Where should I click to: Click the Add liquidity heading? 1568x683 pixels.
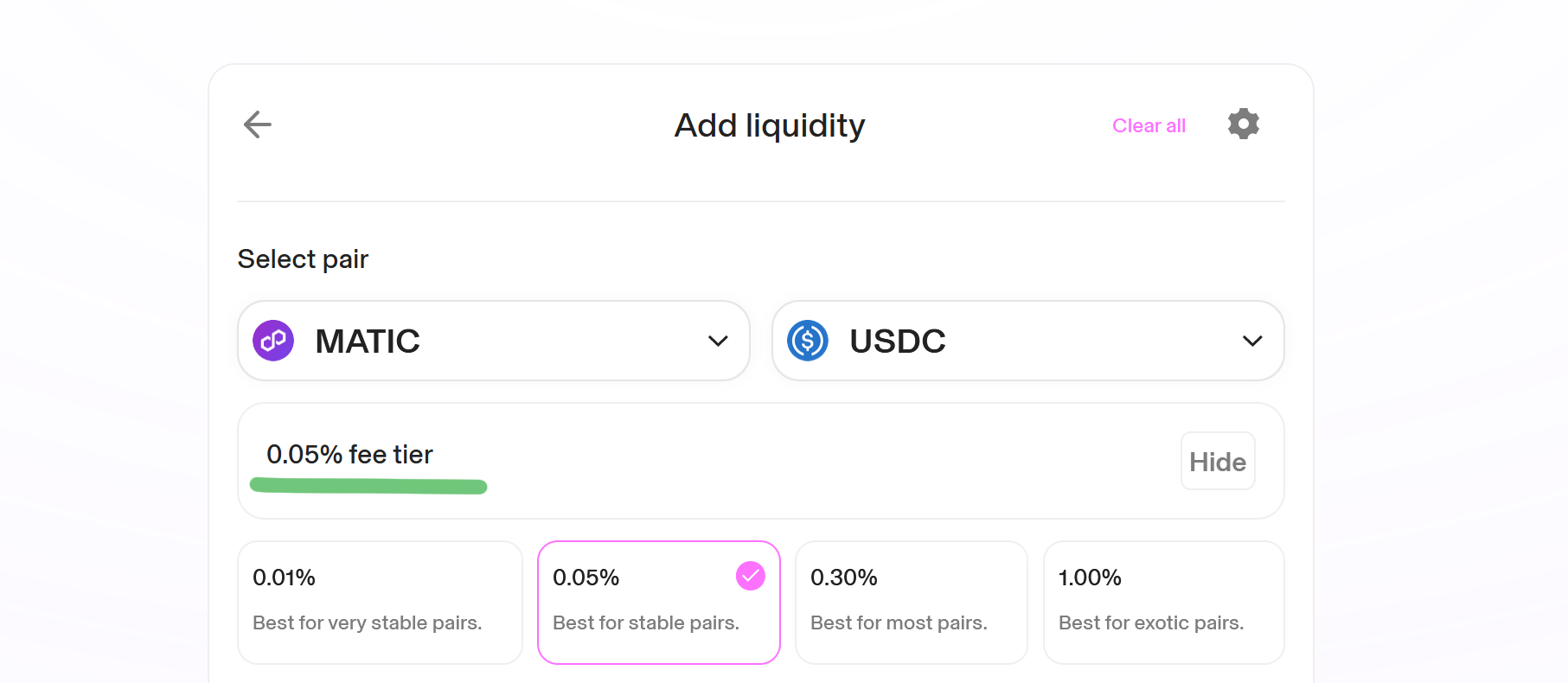pyautogui.click(x=769, y=125)
